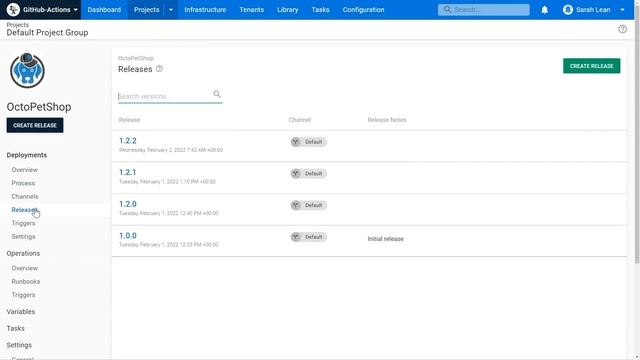The height and width of the screenshot is (360, 640).
Task: Open the bottom Settings section in the sidebar
Action: [x=19, y=345]
